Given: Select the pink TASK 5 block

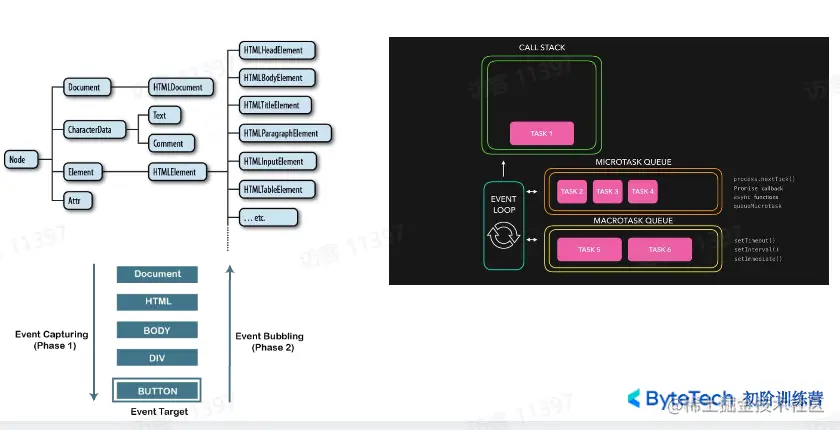Looking at the screenshot, I should (589, 250).
